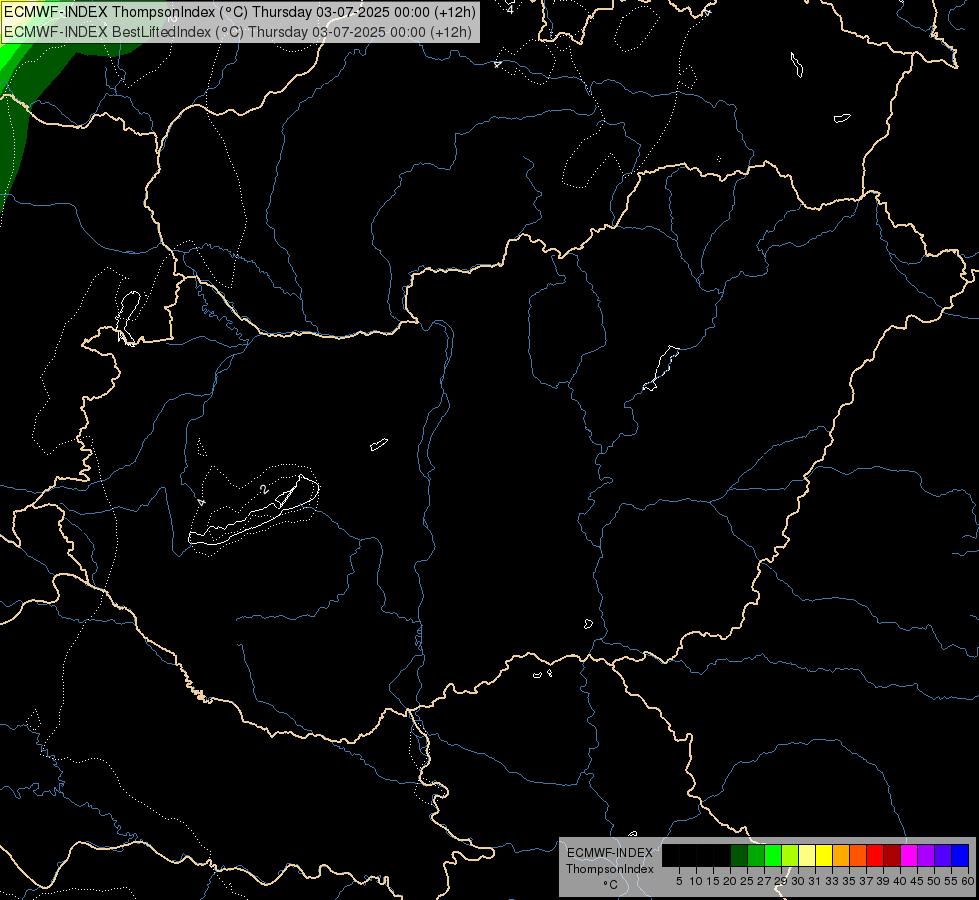Click the legend tick value 40
Viewport: 979px width, 900px height.
tap(900, 881)
